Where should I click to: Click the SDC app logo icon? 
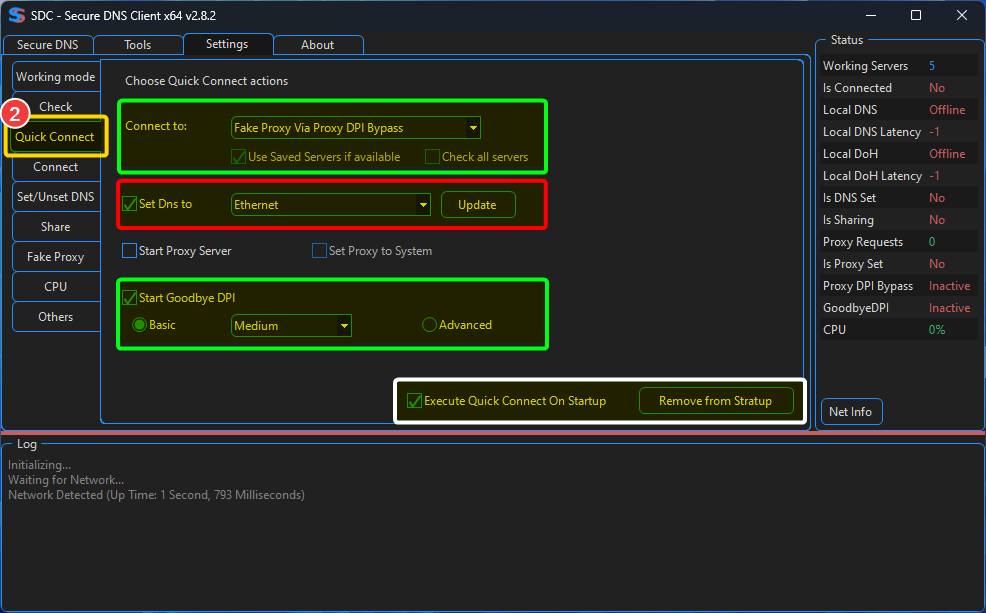pos(17,15)
